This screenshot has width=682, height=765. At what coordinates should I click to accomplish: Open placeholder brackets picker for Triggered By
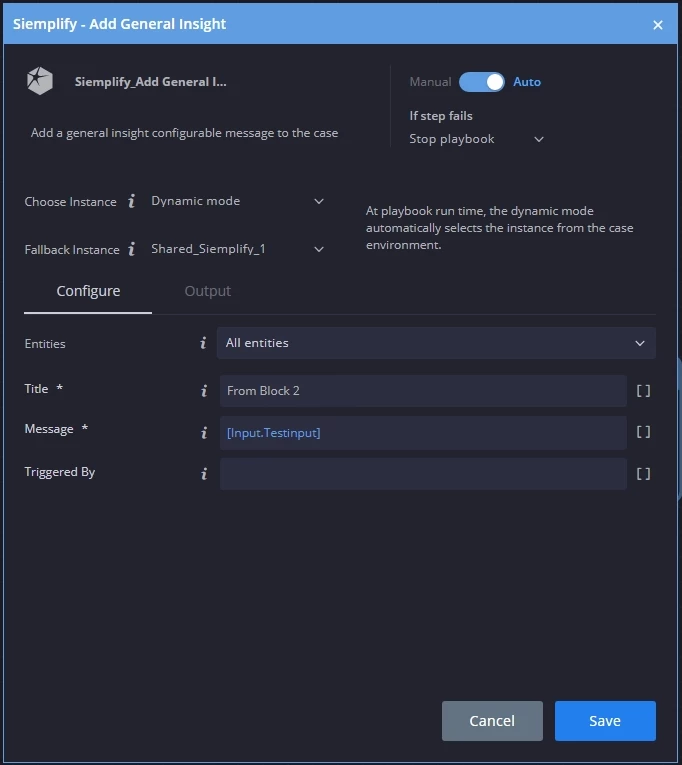643,474
